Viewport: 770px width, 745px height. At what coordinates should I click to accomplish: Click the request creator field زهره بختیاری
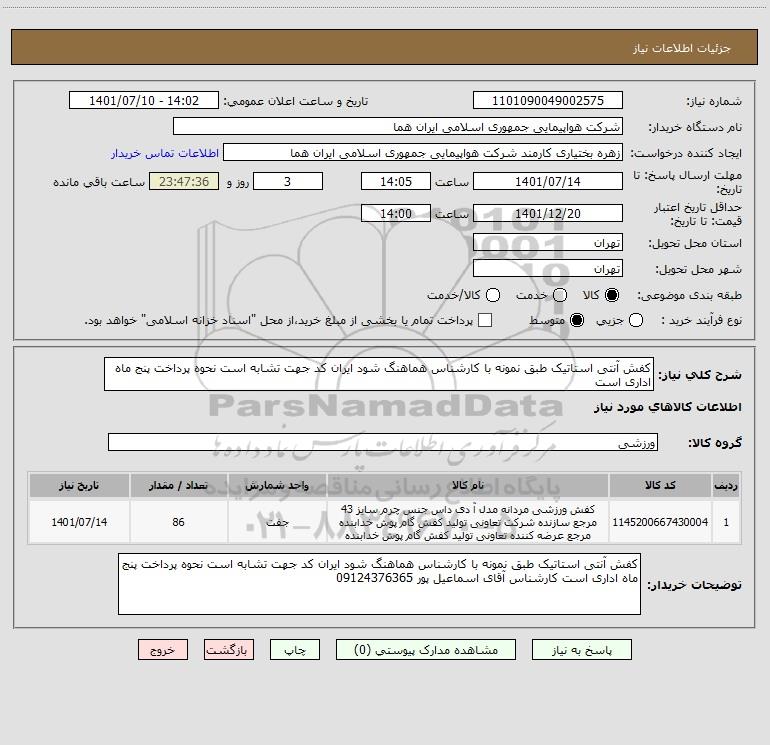coord(423,153)
